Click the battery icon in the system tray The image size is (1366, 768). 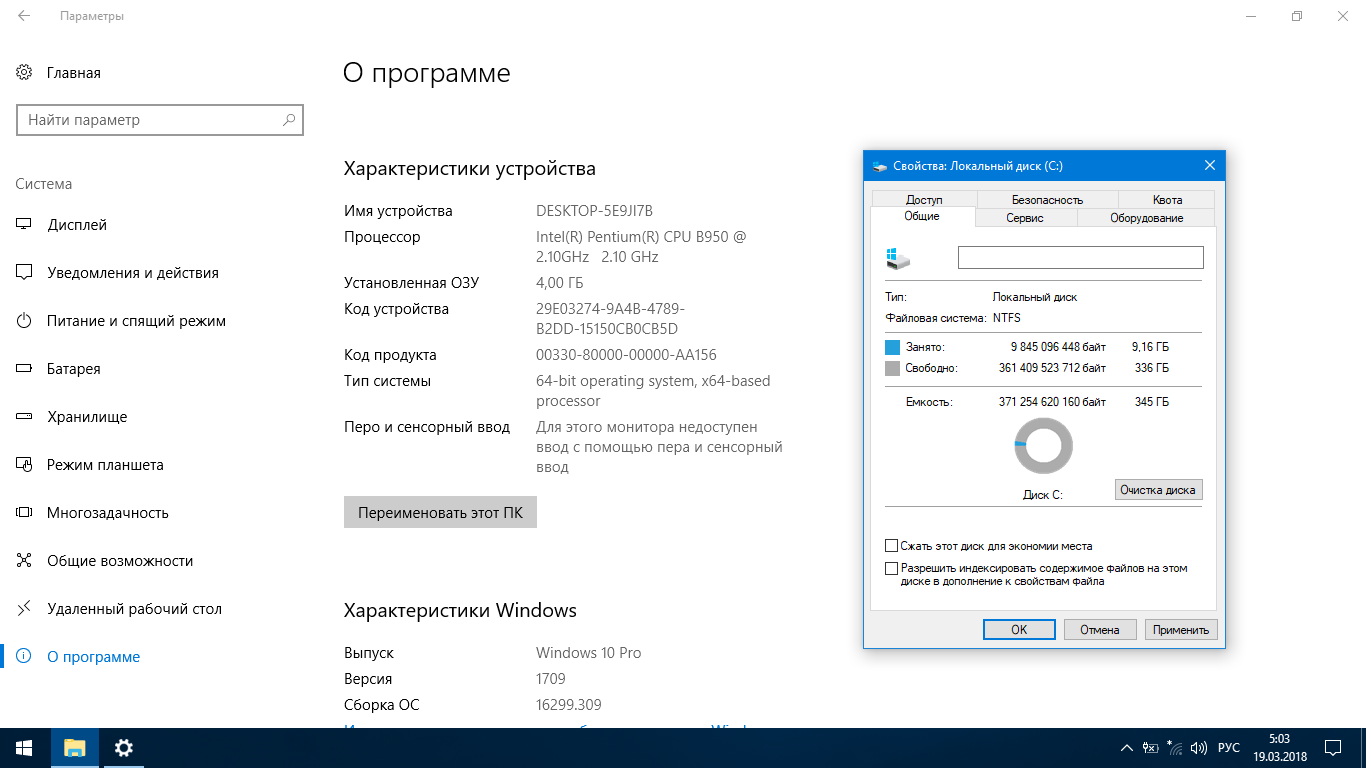[x=1151, y=748]
